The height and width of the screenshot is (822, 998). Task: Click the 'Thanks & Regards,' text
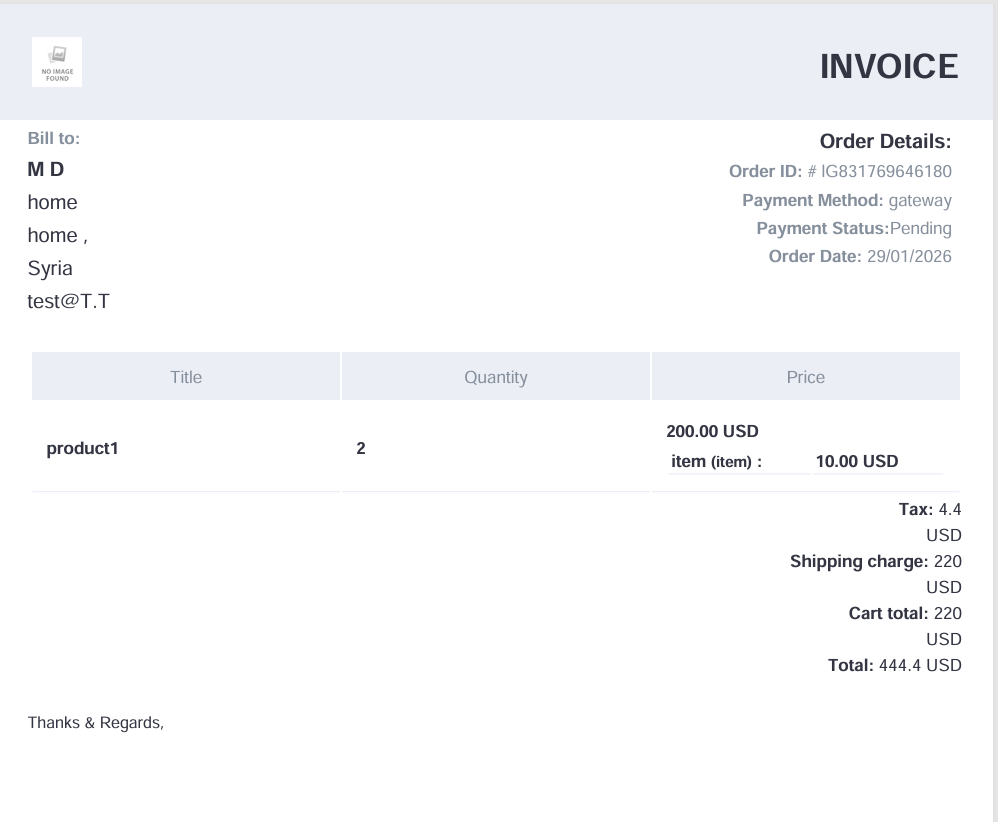(x=95, y=722)
